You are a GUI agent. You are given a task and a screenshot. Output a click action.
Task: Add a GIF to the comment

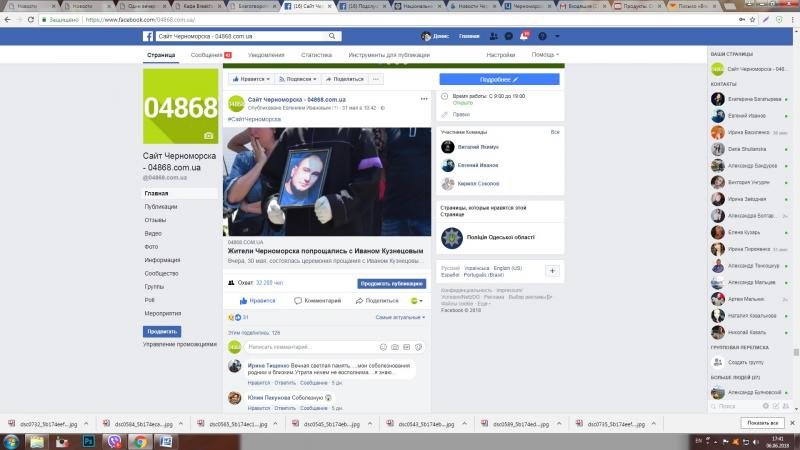point(407,347)
